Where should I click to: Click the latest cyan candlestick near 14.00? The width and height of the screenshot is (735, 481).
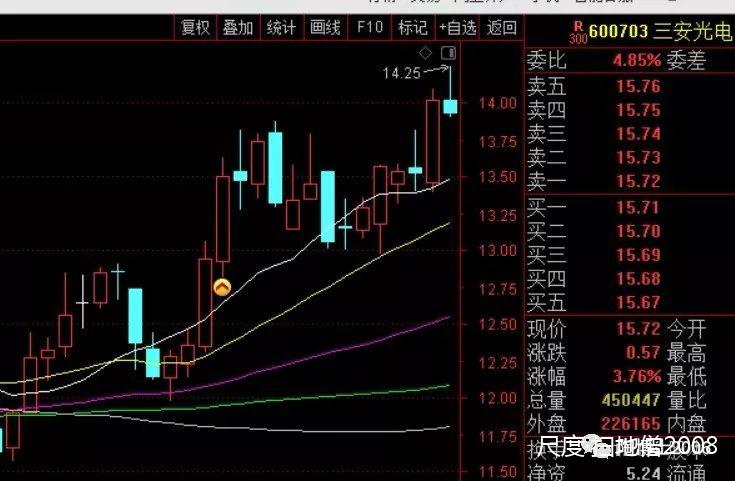click(x=450, y=106)
